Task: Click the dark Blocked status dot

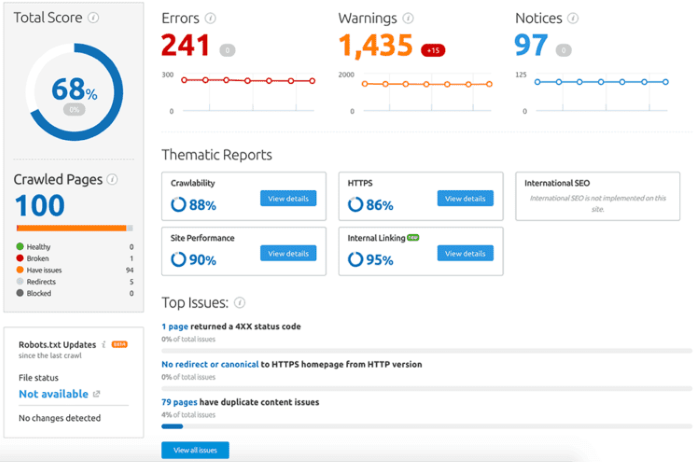Action: point(20,293)
